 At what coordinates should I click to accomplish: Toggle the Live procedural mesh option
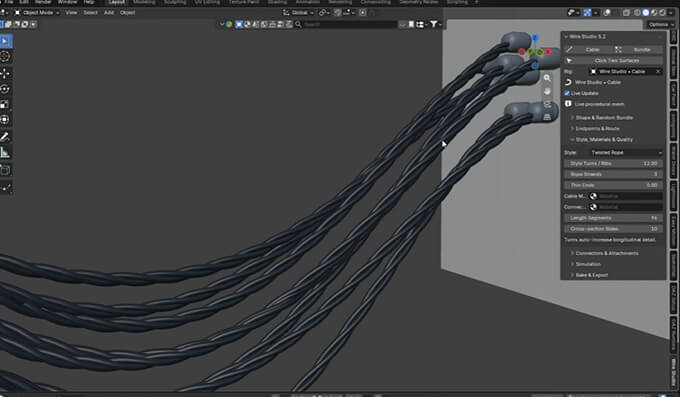pyautogui.click(x=568, y=104)
